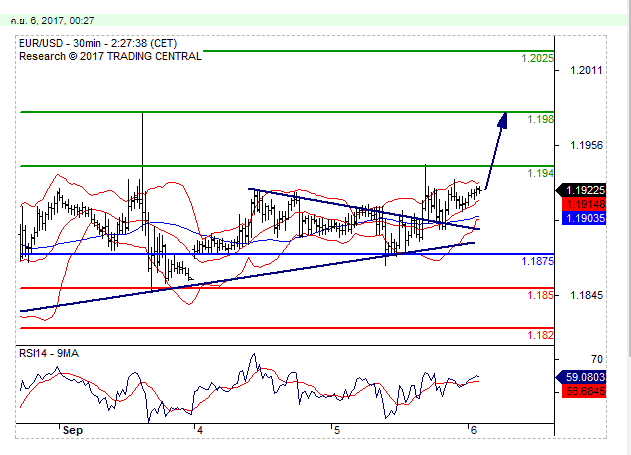This screenshot has height=455, width=631.
Task: Click the navy 59.0803 RSI value tag
Action: click(x=581, y=377)
